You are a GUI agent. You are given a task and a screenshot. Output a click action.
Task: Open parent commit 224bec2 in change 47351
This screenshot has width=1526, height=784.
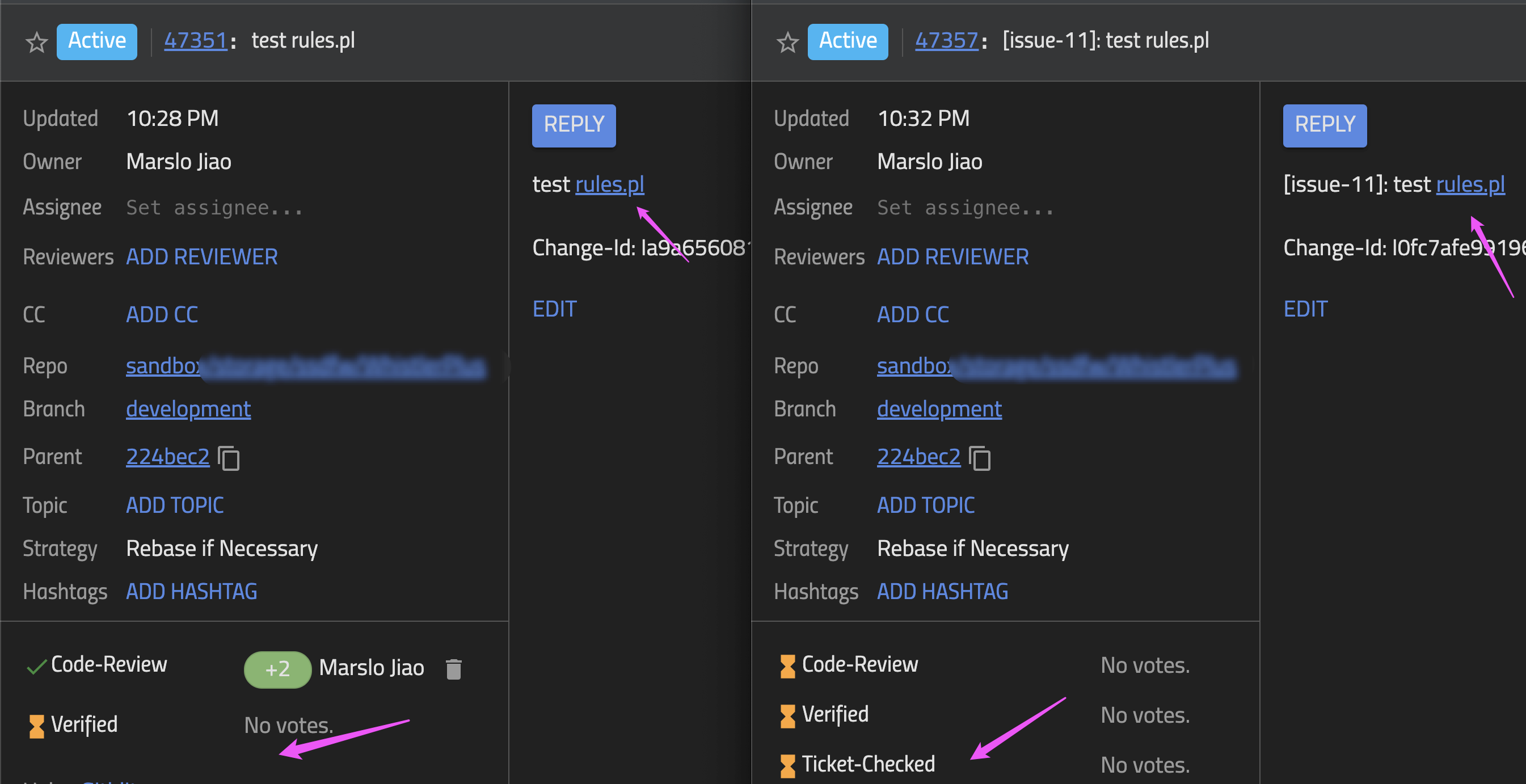coord(168,456)
